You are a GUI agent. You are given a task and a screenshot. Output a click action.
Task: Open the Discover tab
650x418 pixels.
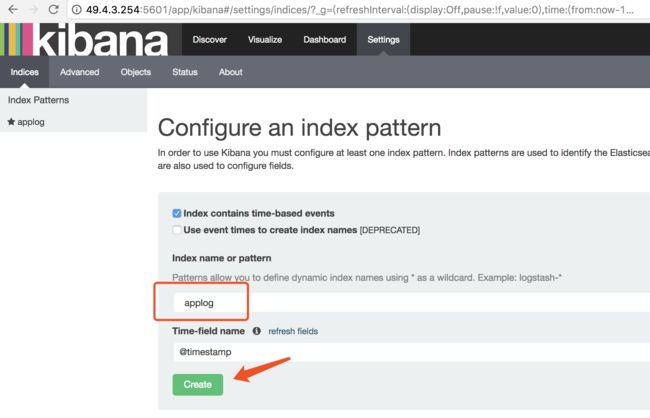tap(209, 40)
